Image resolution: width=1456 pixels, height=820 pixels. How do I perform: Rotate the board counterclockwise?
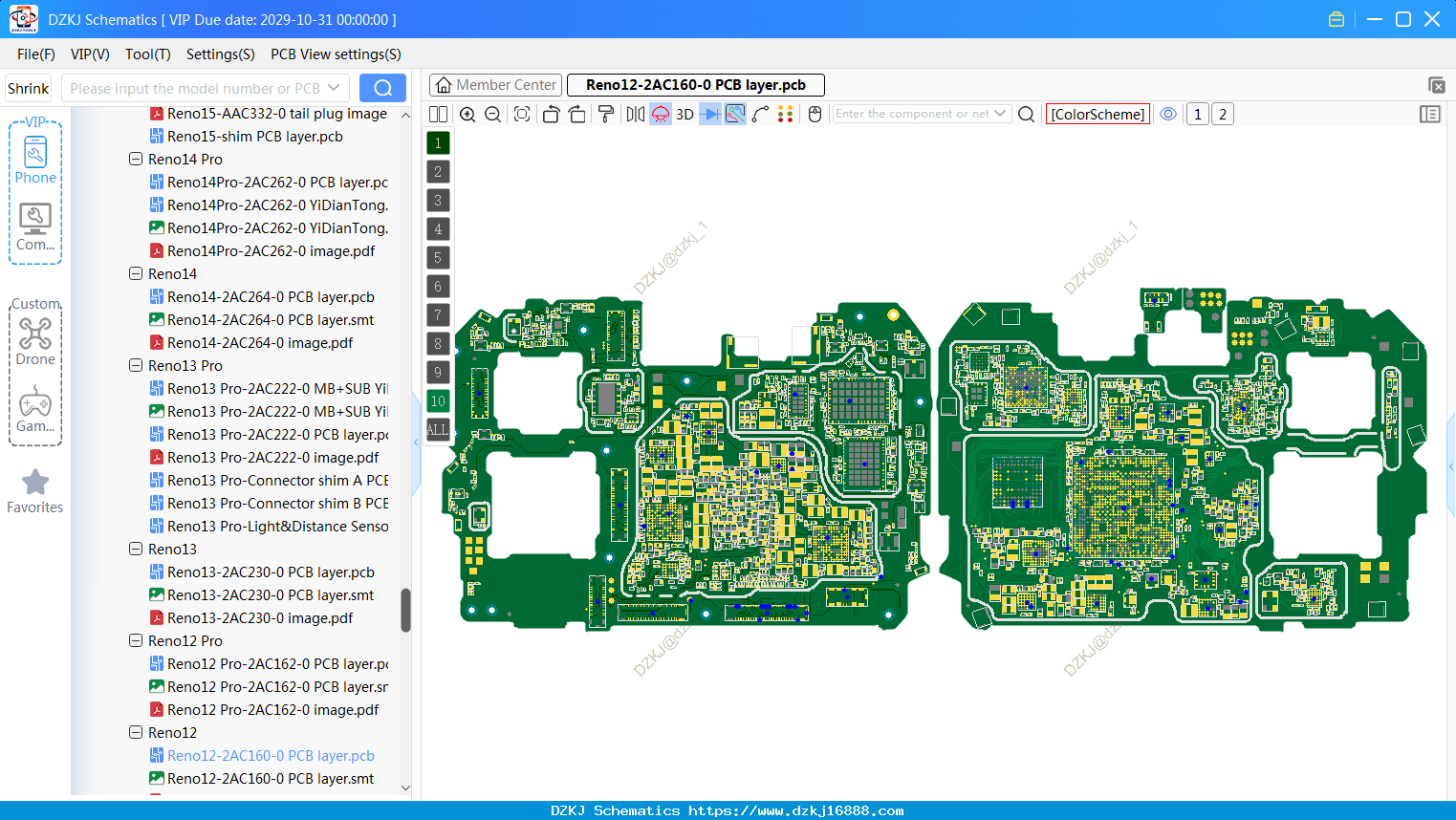[551, 114]
